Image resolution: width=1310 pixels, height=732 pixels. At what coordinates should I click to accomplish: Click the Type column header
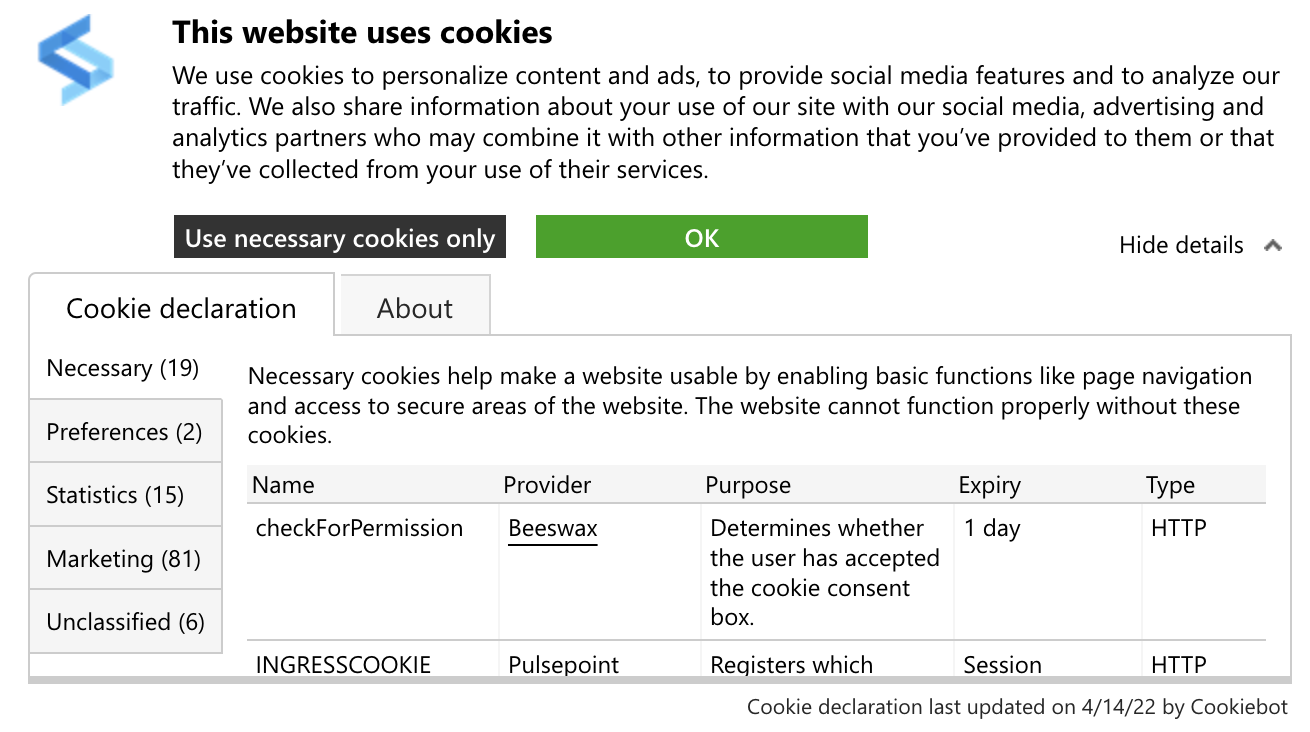(x=1170, y=485)
